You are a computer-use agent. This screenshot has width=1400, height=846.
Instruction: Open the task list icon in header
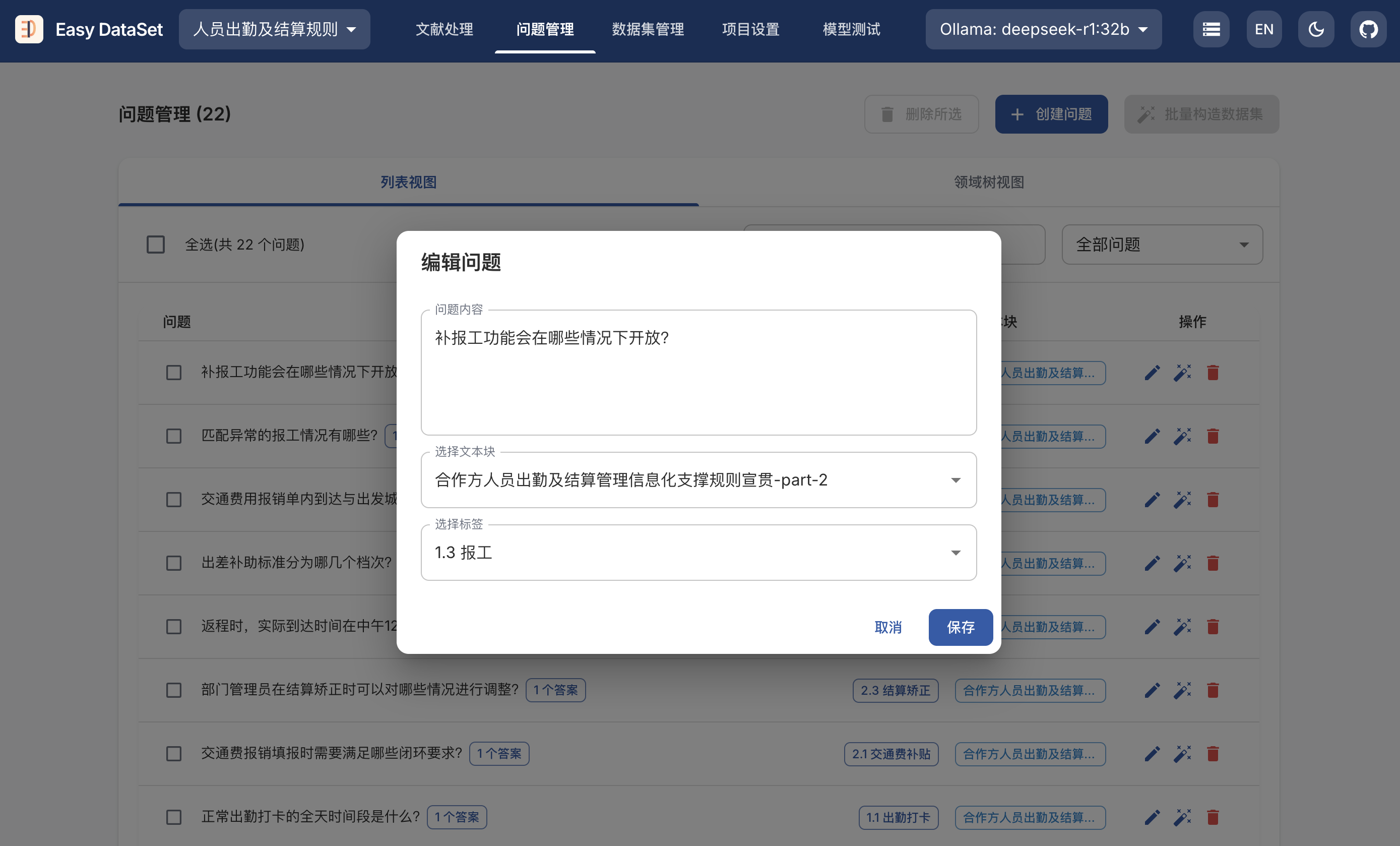point(1211,29)
